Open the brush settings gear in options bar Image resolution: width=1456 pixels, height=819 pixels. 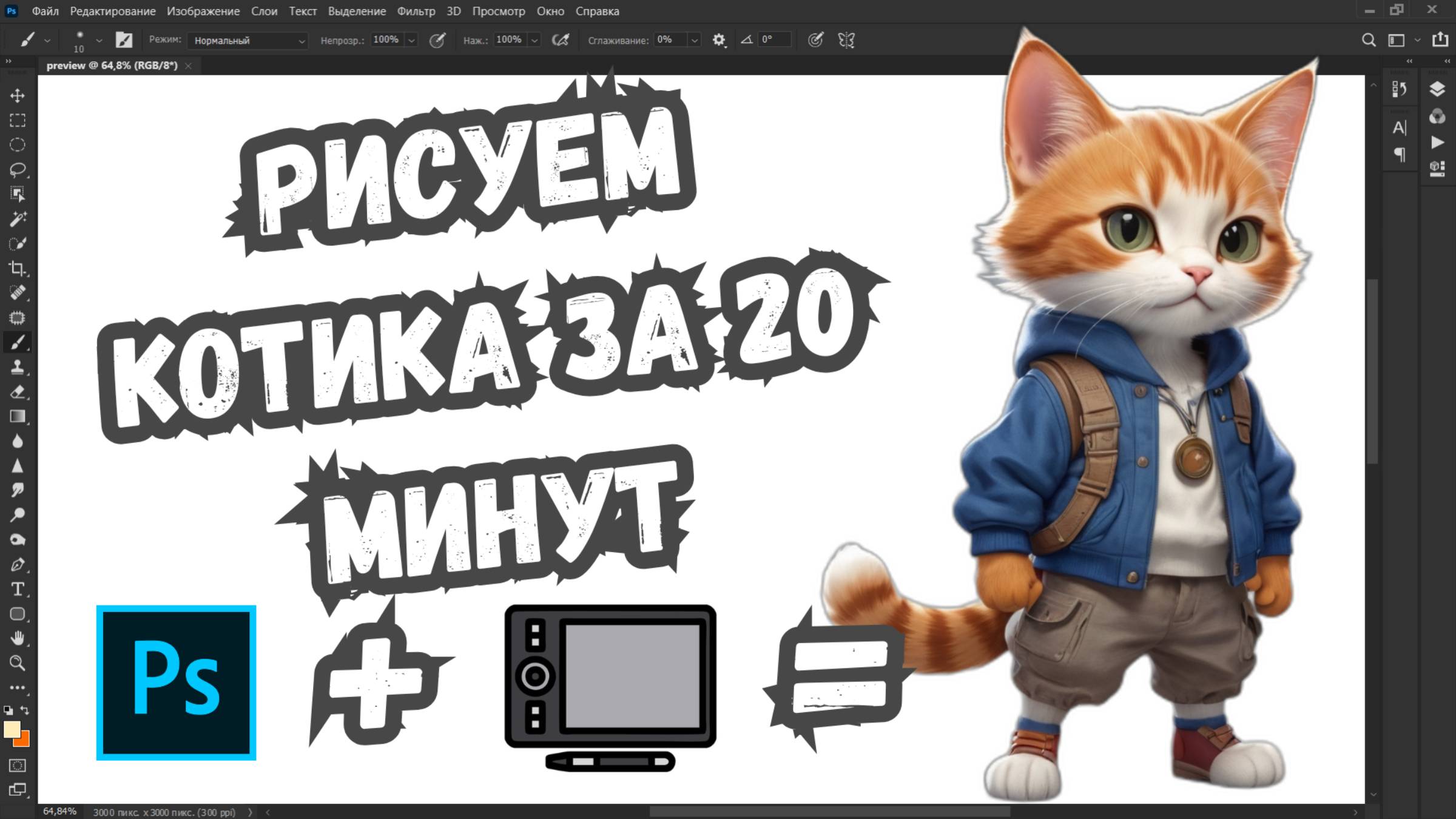tap(719, 39)
